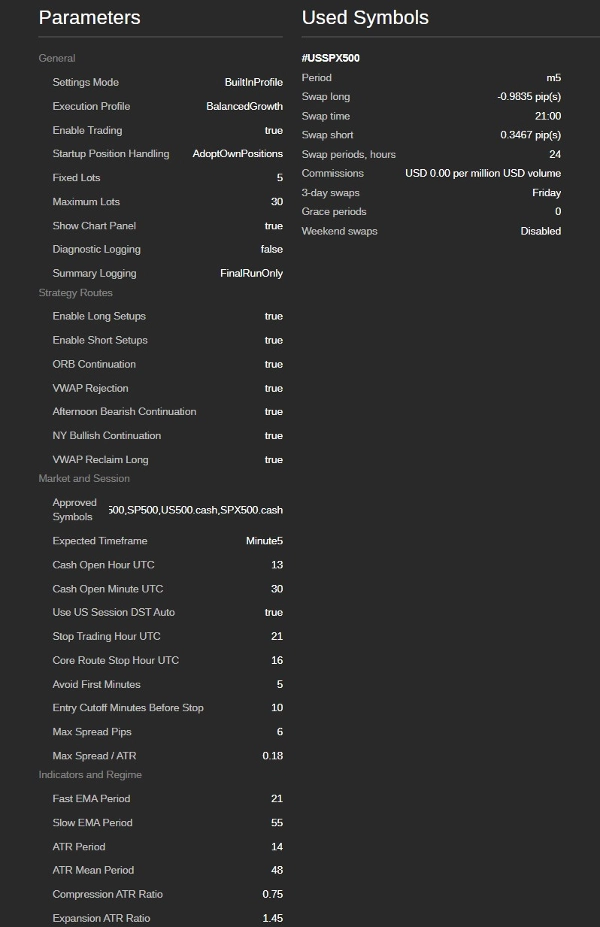600x927 pixels.
Task: Click the Expansion ATR Ratio value 1.45
Action: [x=273, y=918]
